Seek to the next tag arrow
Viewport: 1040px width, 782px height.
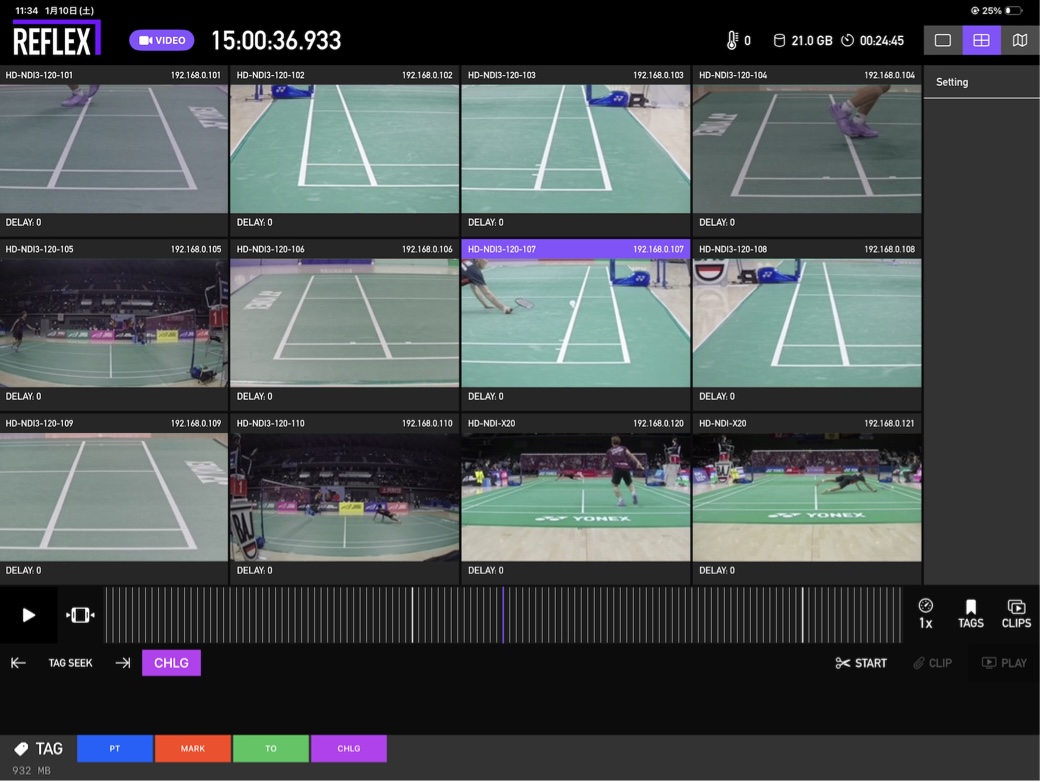(x=123, y=663)
